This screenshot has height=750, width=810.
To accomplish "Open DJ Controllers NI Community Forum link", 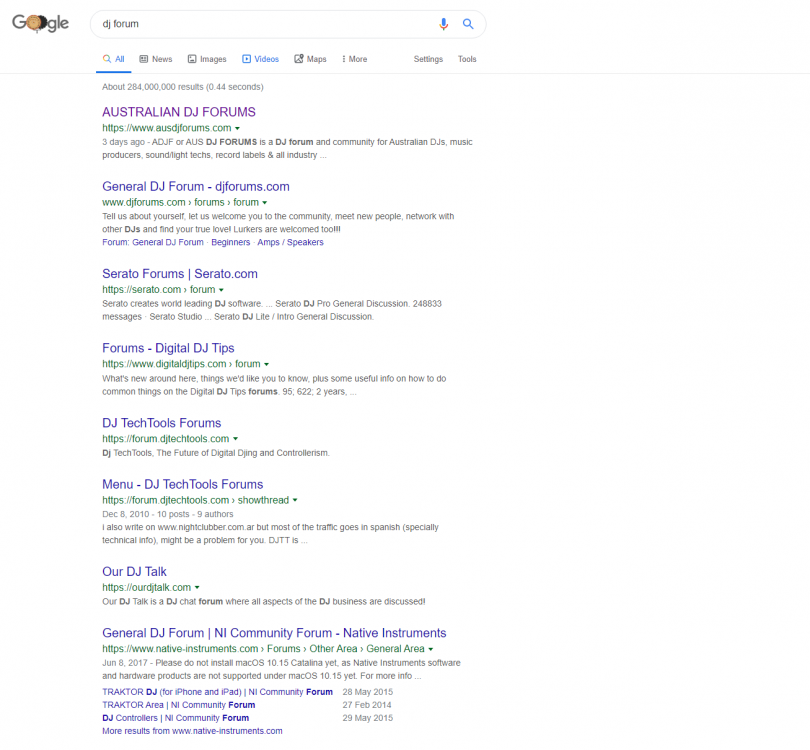I will (x=176, y=718).
